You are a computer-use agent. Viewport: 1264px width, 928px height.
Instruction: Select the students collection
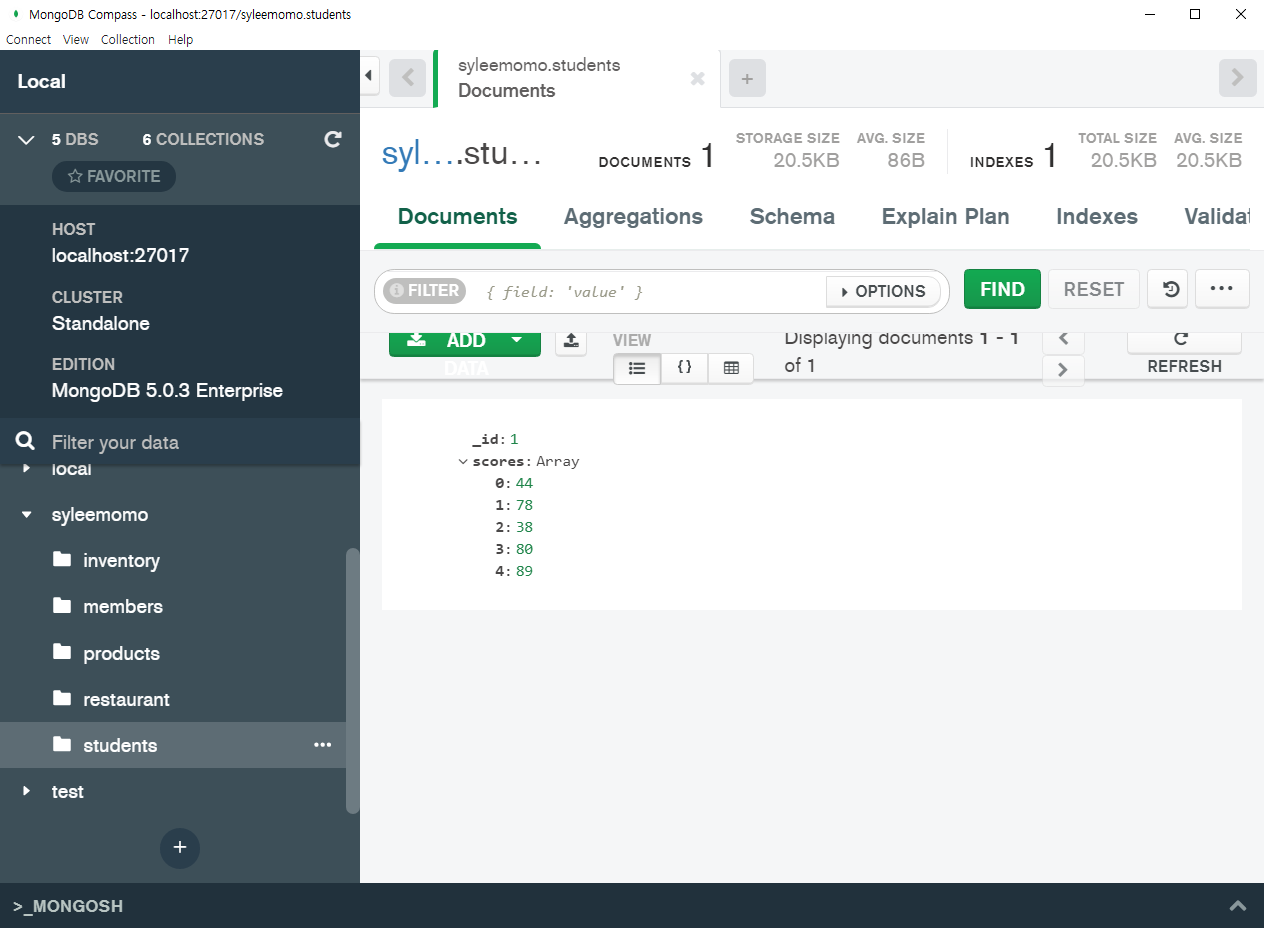[120, 745]
